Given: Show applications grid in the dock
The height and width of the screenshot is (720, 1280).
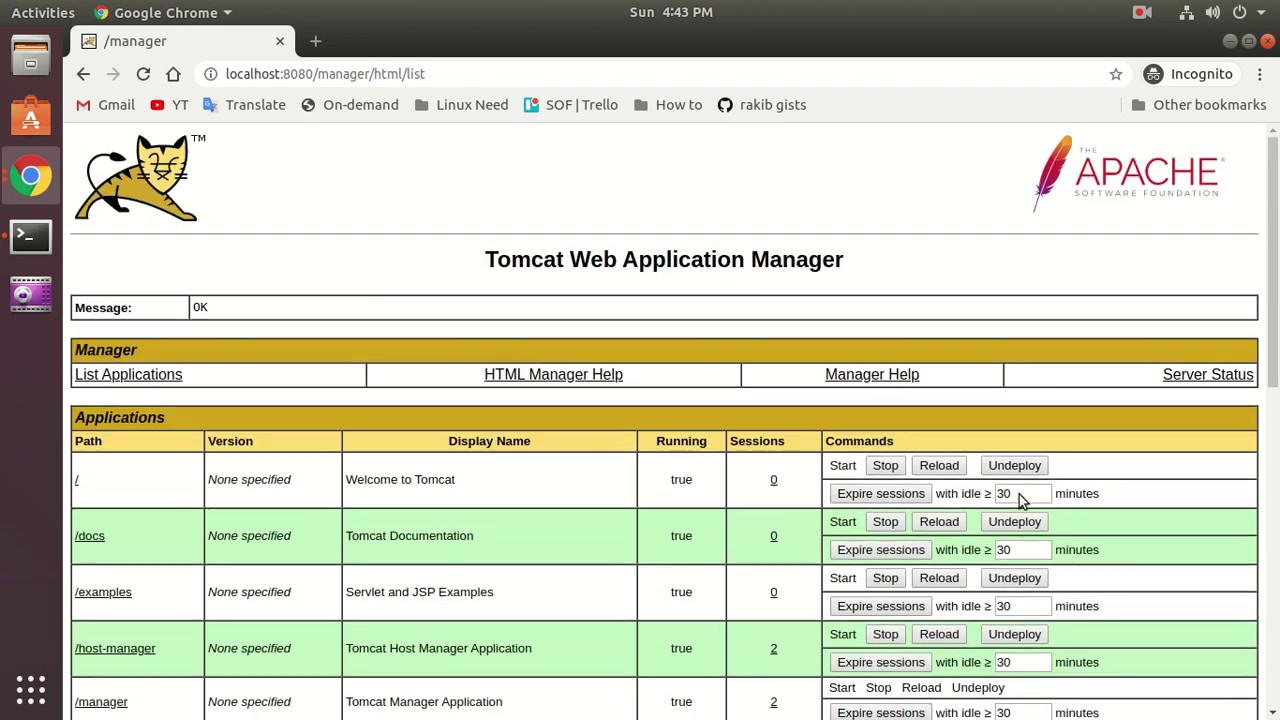Looking at the screenshot, I should tap(31, 689).
